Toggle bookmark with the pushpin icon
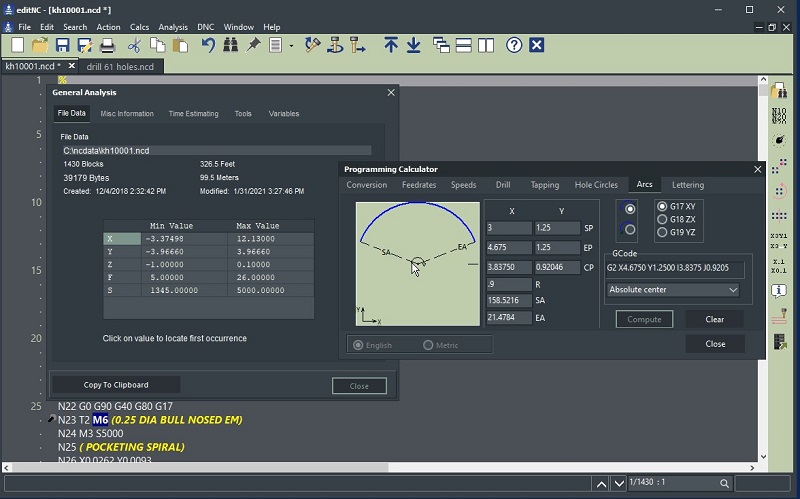 pyautogui.click(x=253, y=45)
